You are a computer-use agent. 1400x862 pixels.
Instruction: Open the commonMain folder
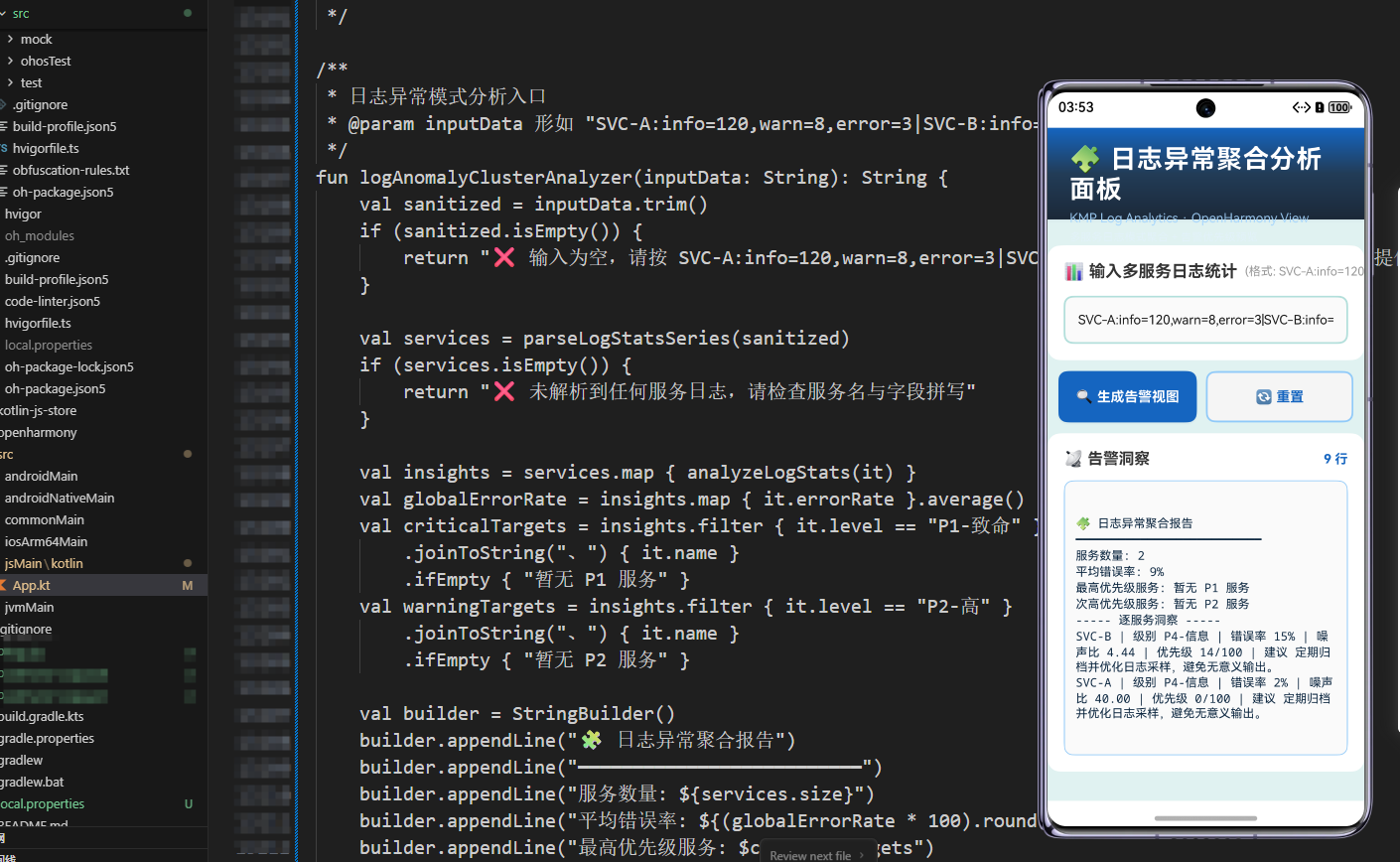44,519
